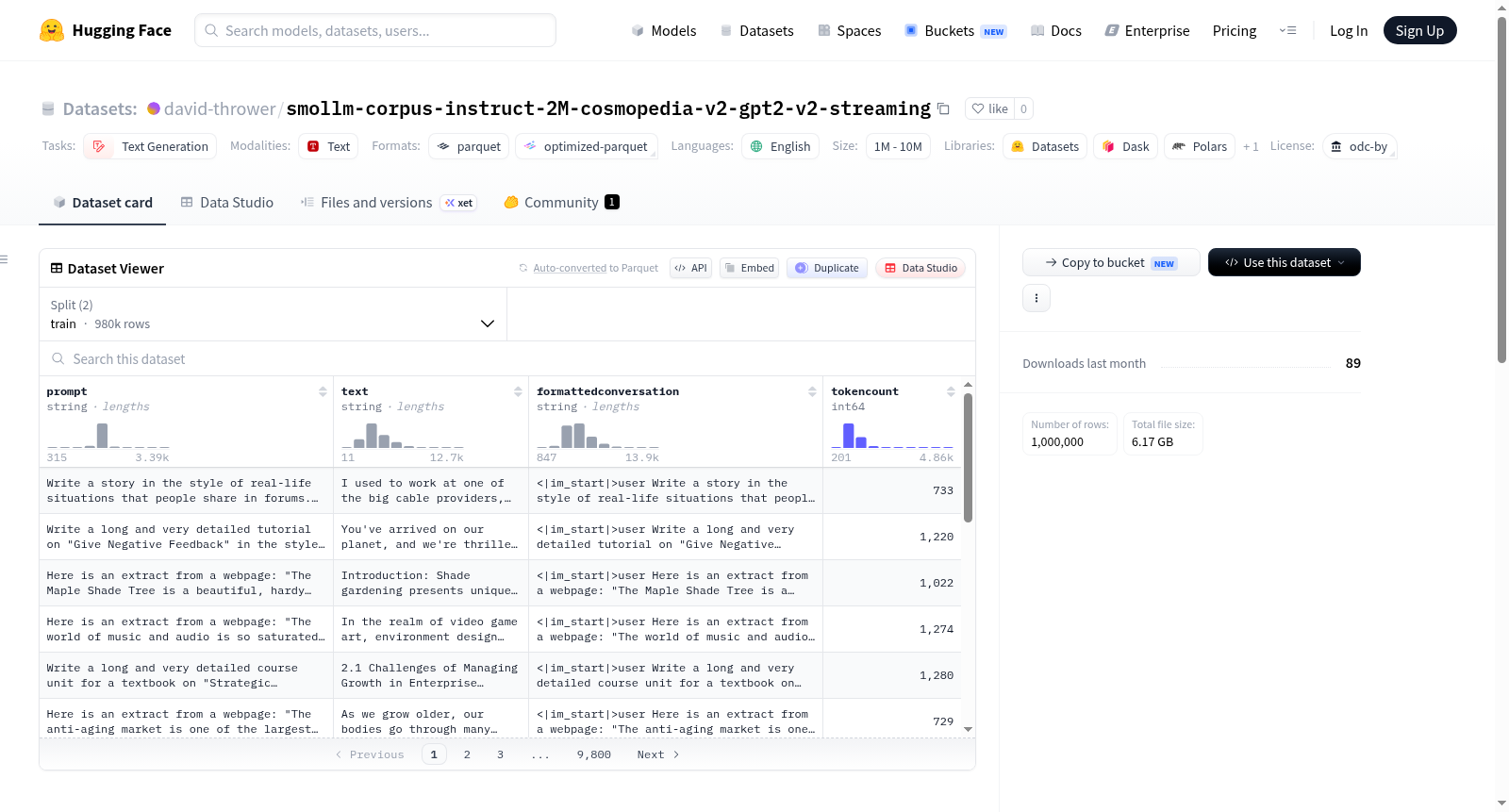This screenshot has height=812, width=1509.
Task: Switch to the Dataset card tab
Action: 102,203
